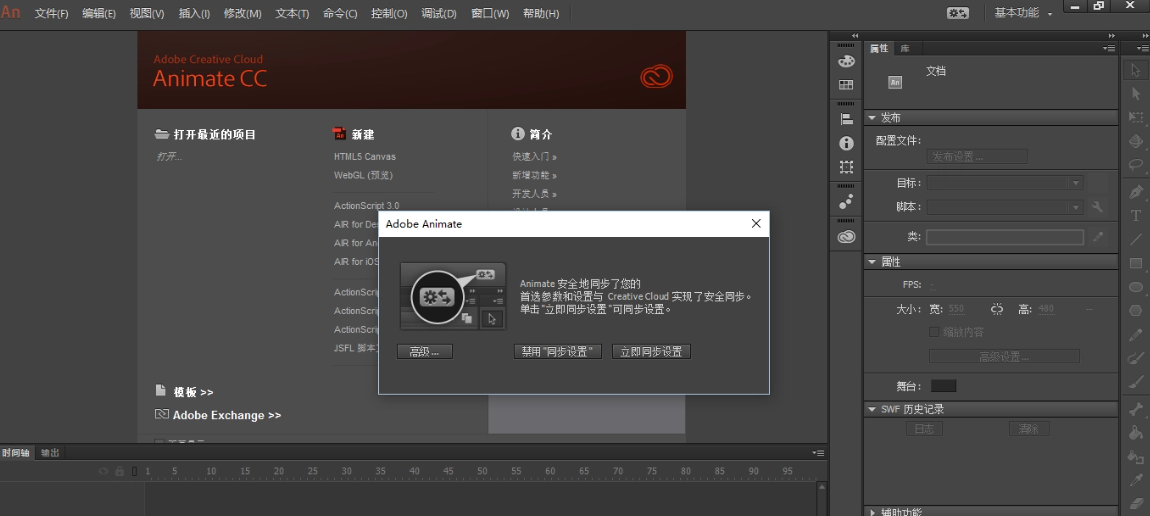Toggle the width-height link constraint icon
1150x516 pixels.
coord(996,309)
